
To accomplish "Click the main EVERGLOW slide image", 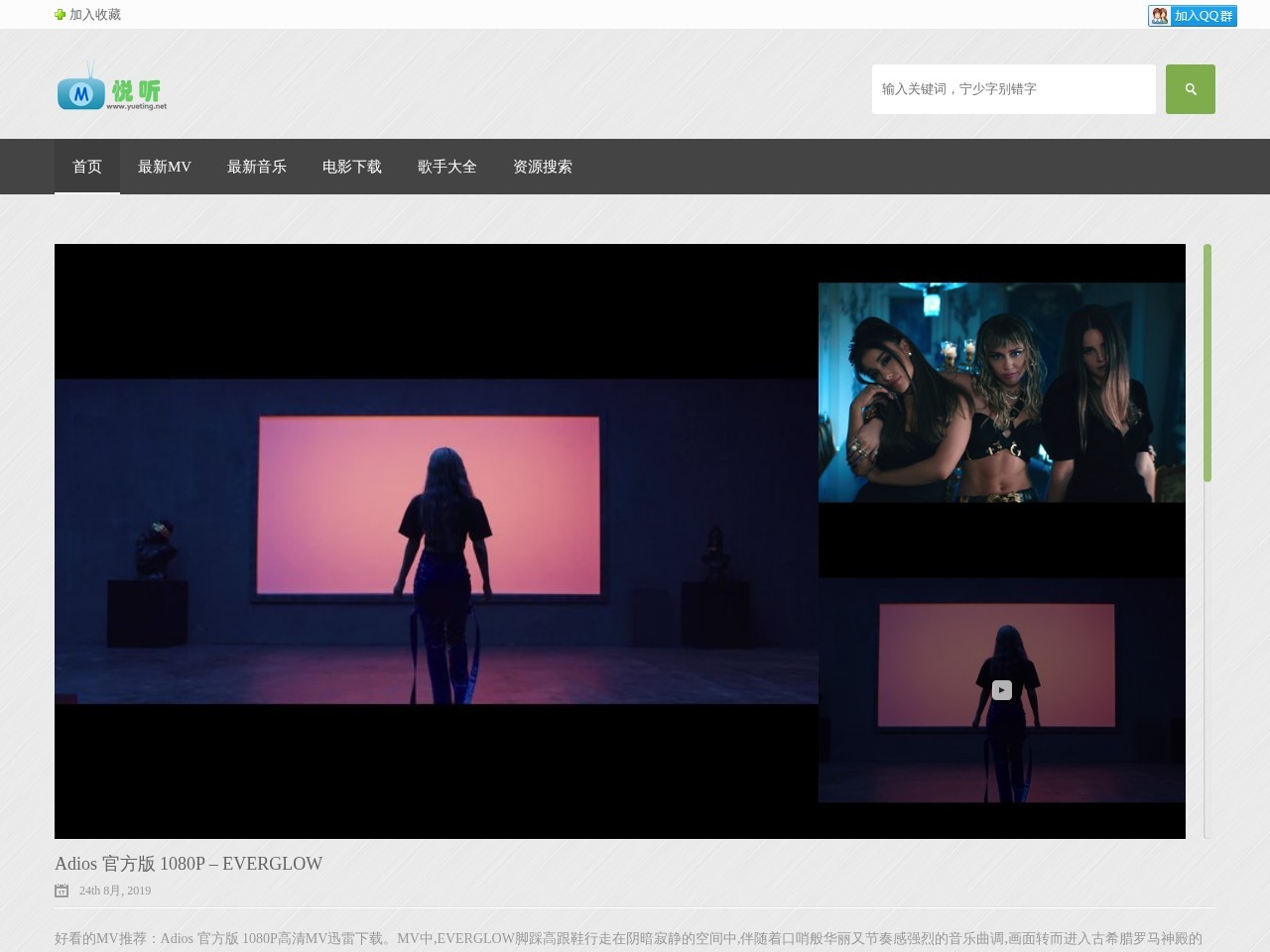I will [x=437, y=541].
